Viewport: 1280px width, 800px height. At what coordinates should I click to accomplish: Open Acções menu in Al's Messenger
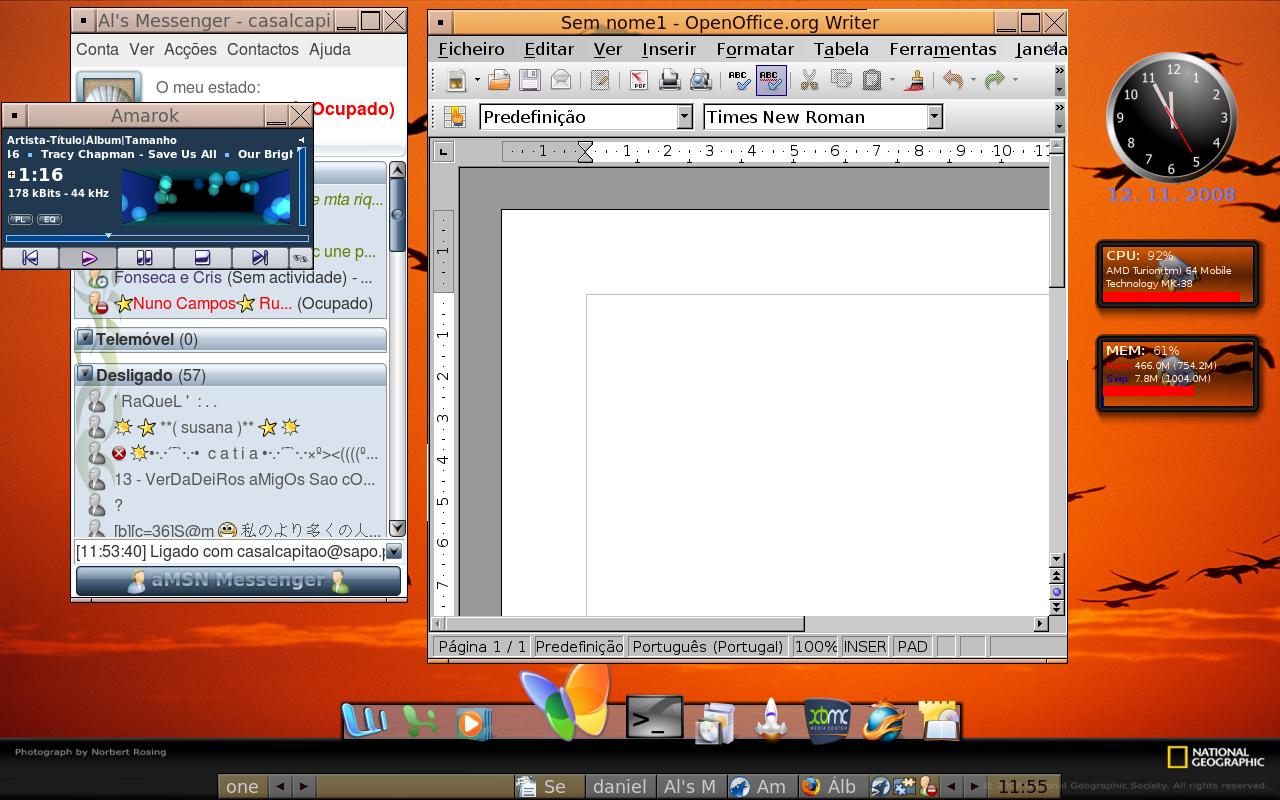coord(190,49)
